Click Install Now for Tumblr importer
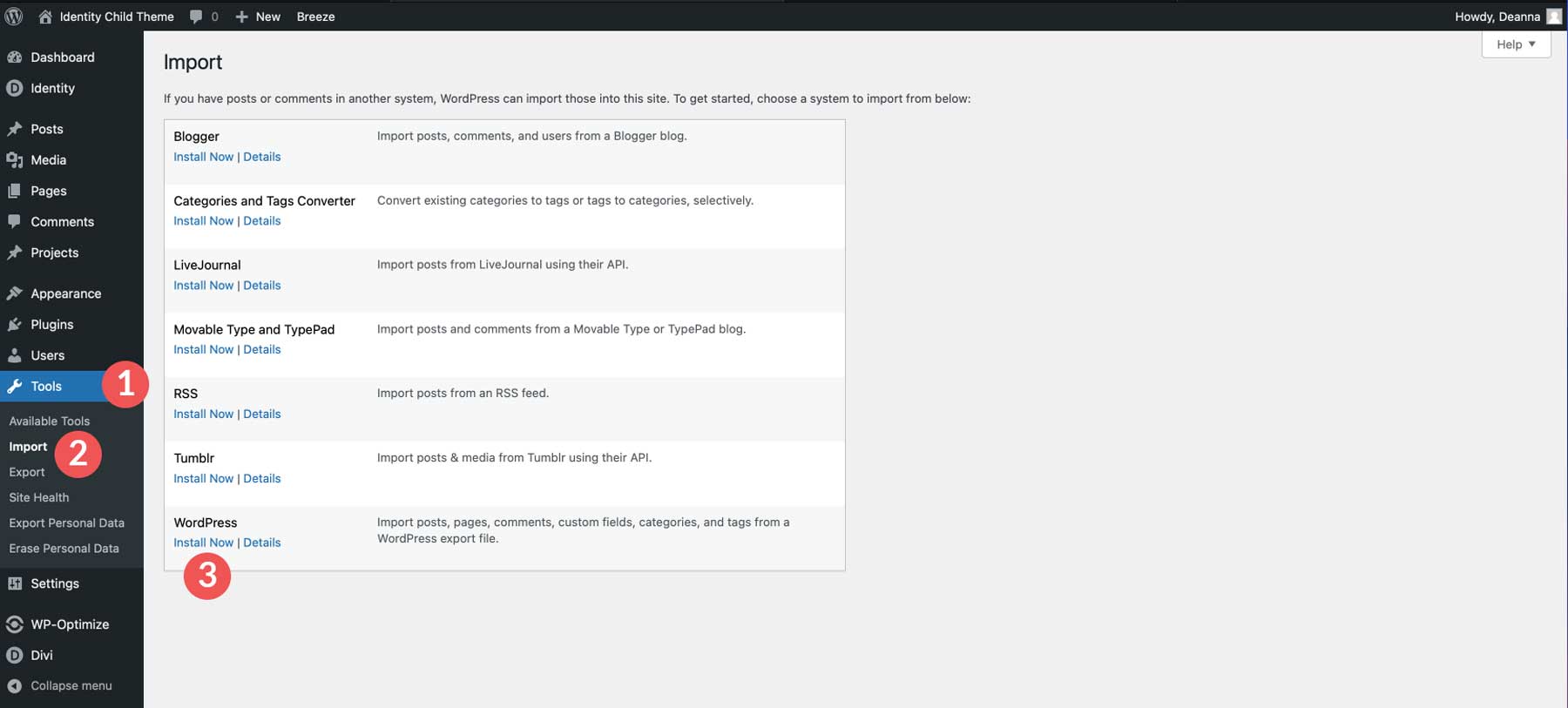Screen dimensions: 1568x708 [x=204, y=478]
